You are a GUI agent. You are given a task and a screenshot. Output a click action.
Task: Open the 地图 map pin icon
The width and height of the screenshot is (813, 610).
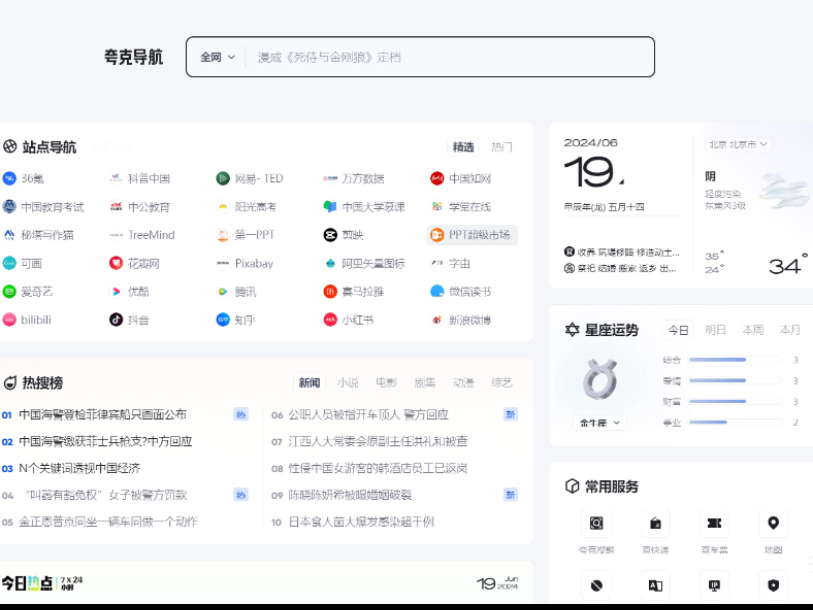773,523
